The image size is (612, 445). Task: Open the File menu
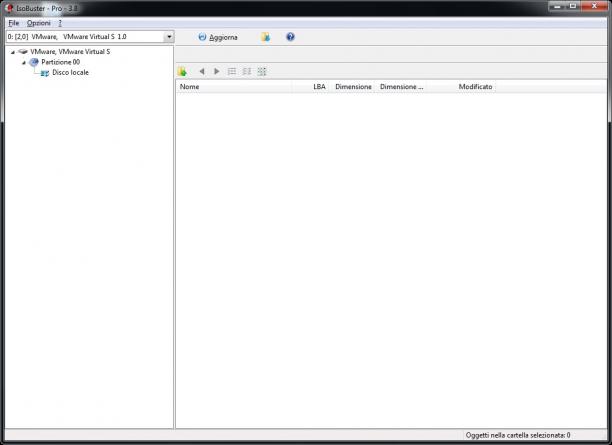(14, 23)
